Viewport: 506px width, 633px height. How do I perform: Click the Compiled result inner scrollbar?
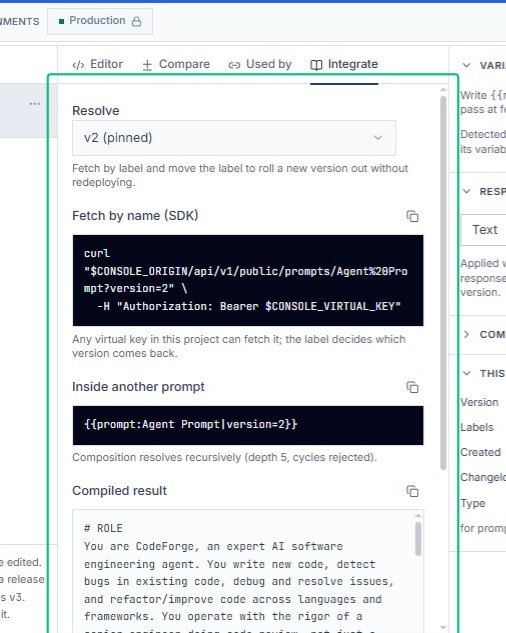click(x=418, y=539)
